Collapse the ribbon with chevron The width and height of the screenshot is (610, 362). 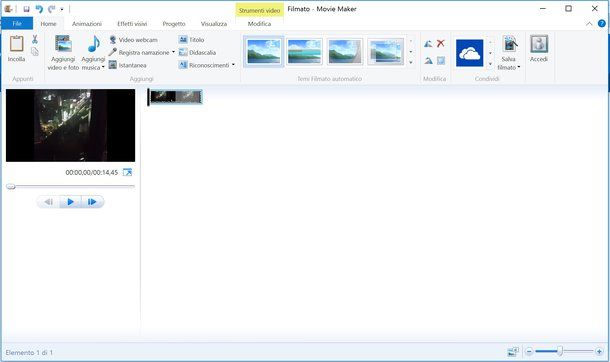coord(589,24)
